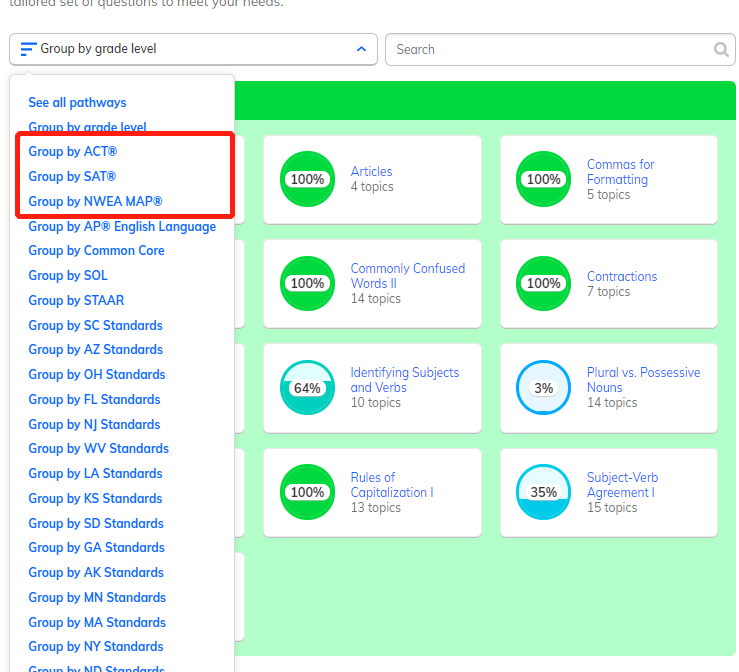Select Group by NWEA MAP® option
The image size is (739, 672).
click(x=95, y=201)
